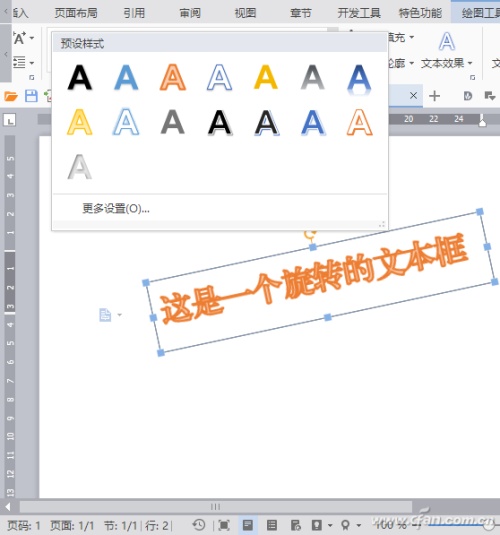Add a new document tab with plus
The image size is (500, 535).
[434, 96]
